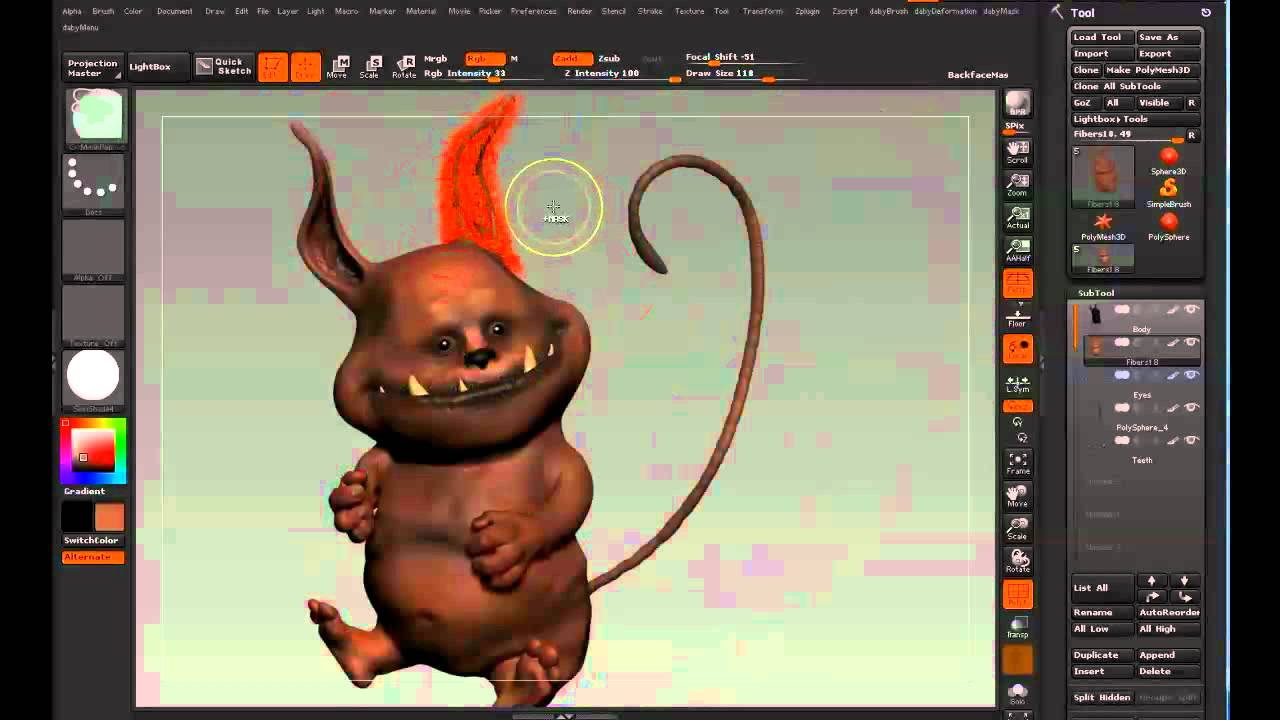The width and height of the screenshot is (1280, 720).
Task: Click the L.Sym local symmetry icon
Action: (1017, 384)
